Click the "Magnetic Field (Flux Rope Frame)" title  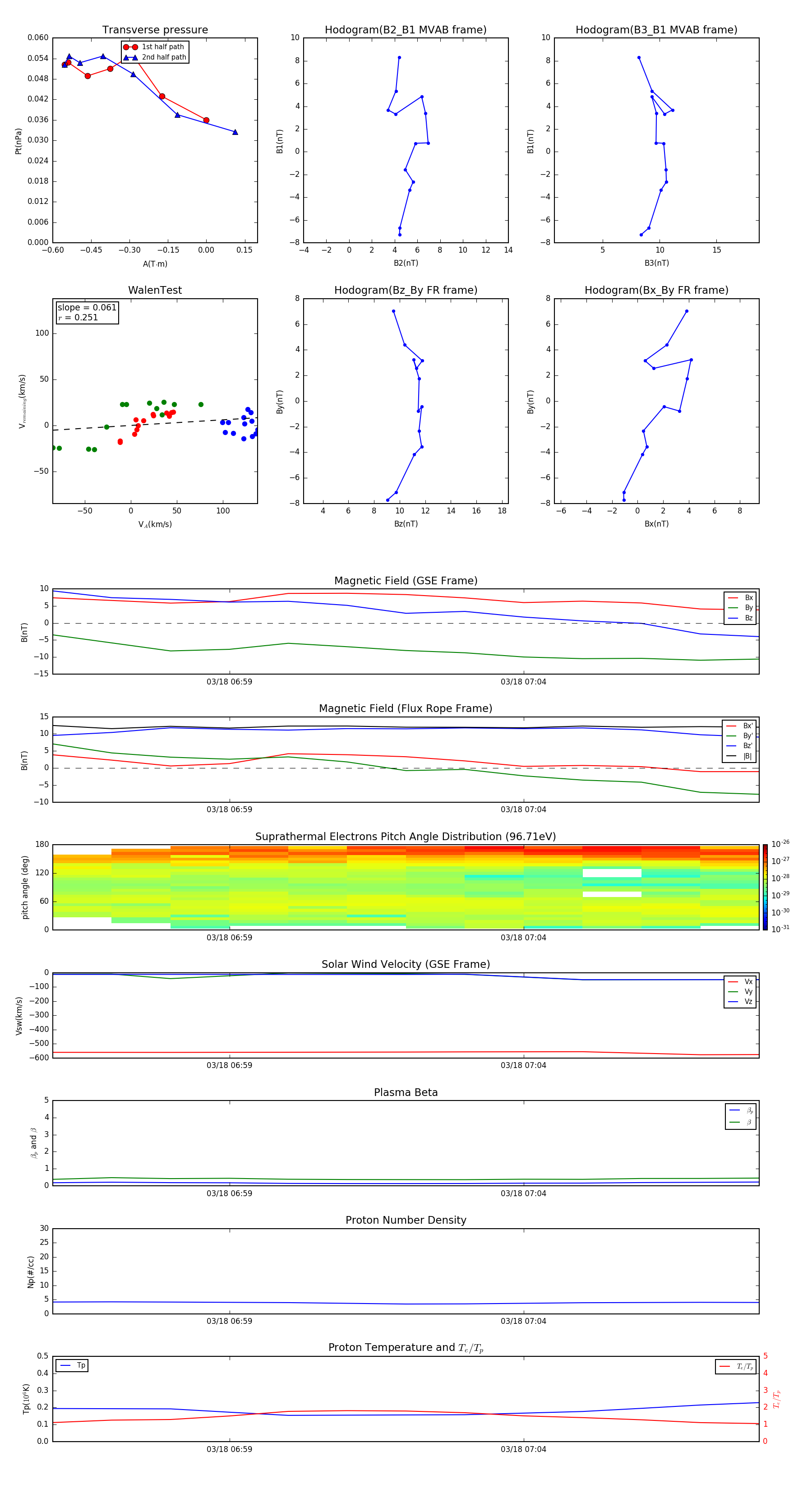(406, 709)
